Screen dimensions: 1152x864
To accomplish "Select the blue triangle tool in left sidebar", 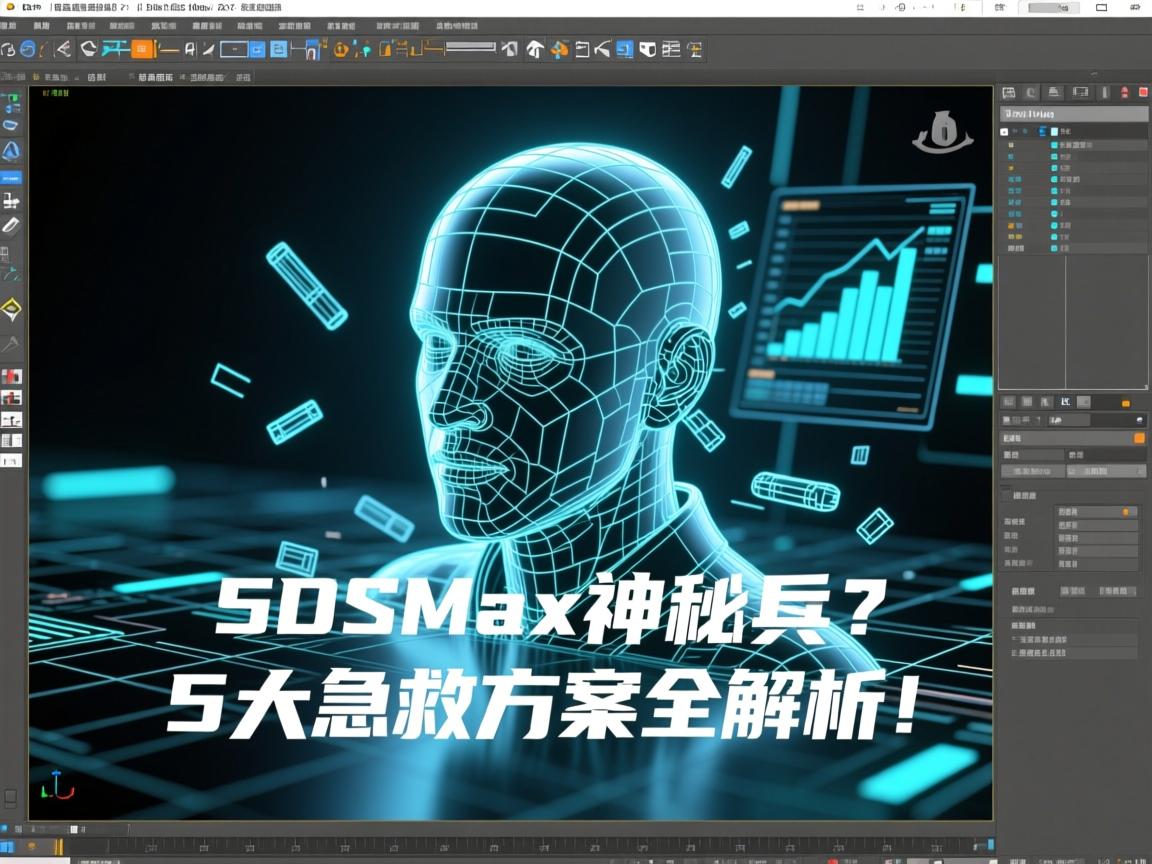I will 12,150.
